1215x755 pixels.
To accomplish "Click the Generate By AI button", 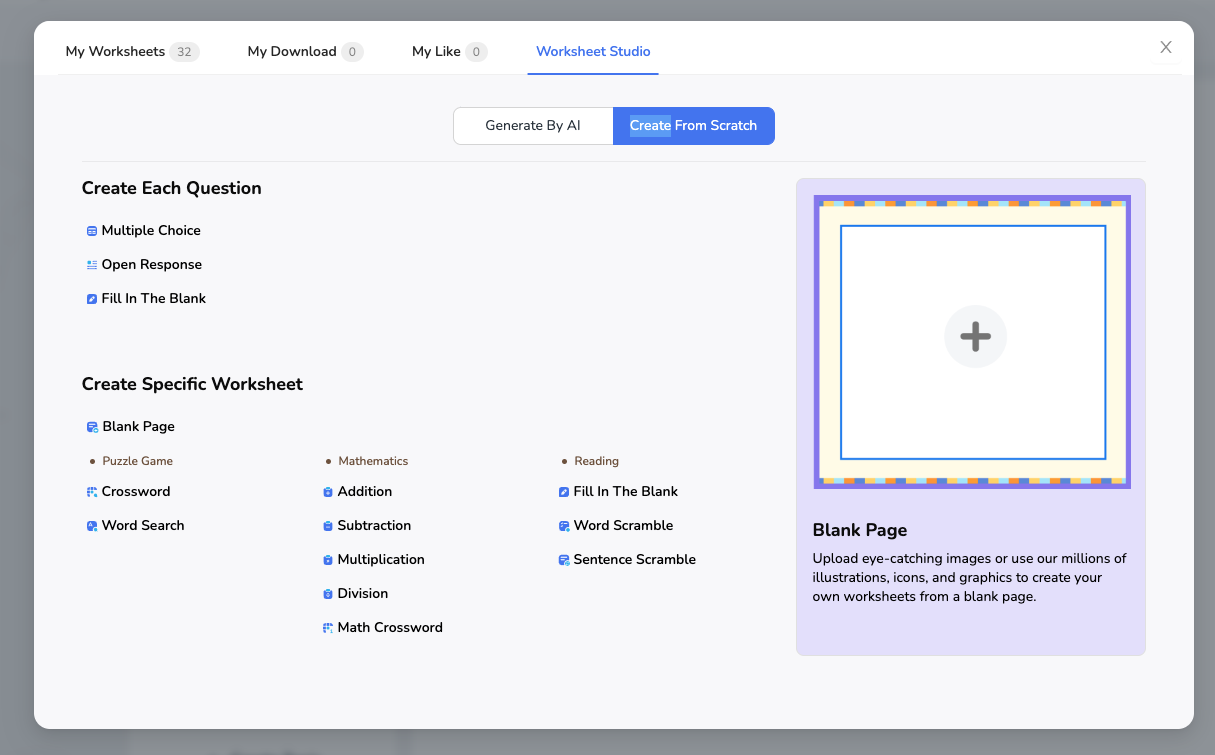I will click(533, 125).
